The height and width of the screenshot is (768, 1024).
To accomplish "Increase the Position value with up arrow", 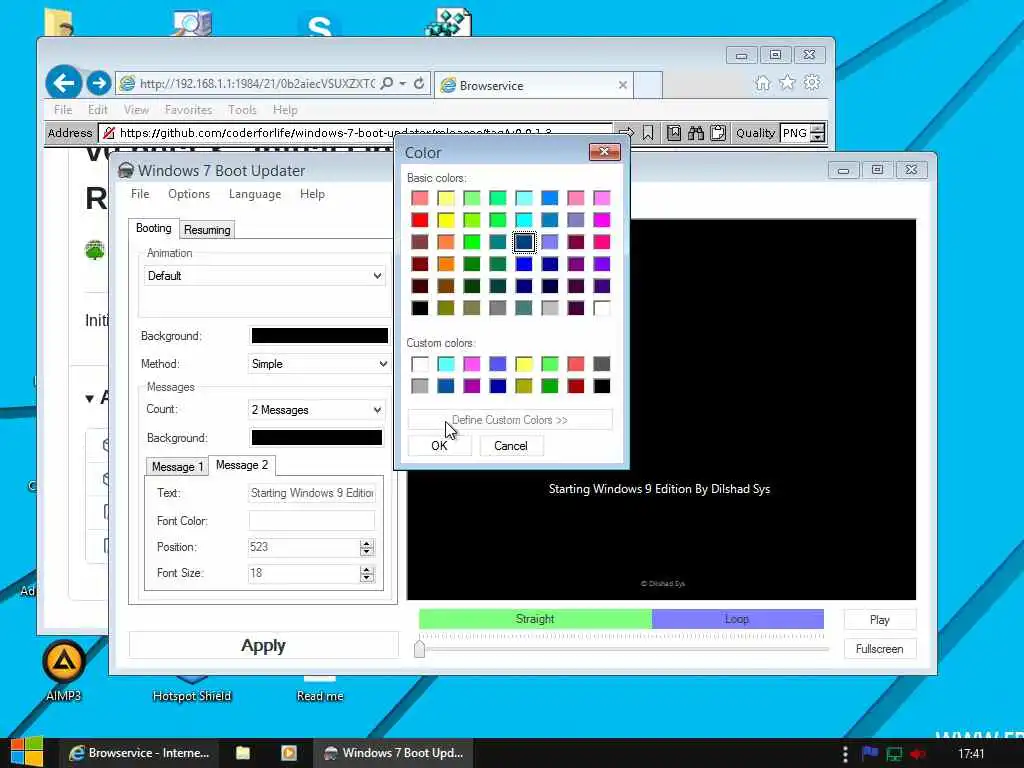I will click(x=366, y=543).
